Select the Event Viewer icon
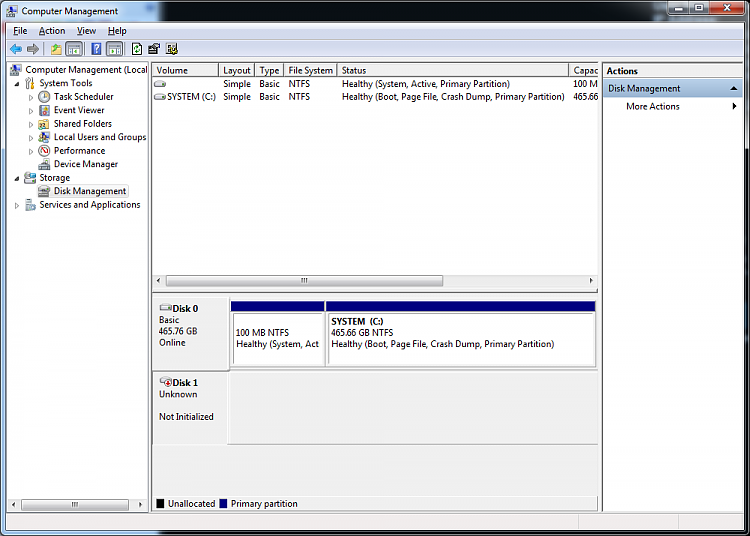This screenshot has width=750, height=536. pos(44,110)
